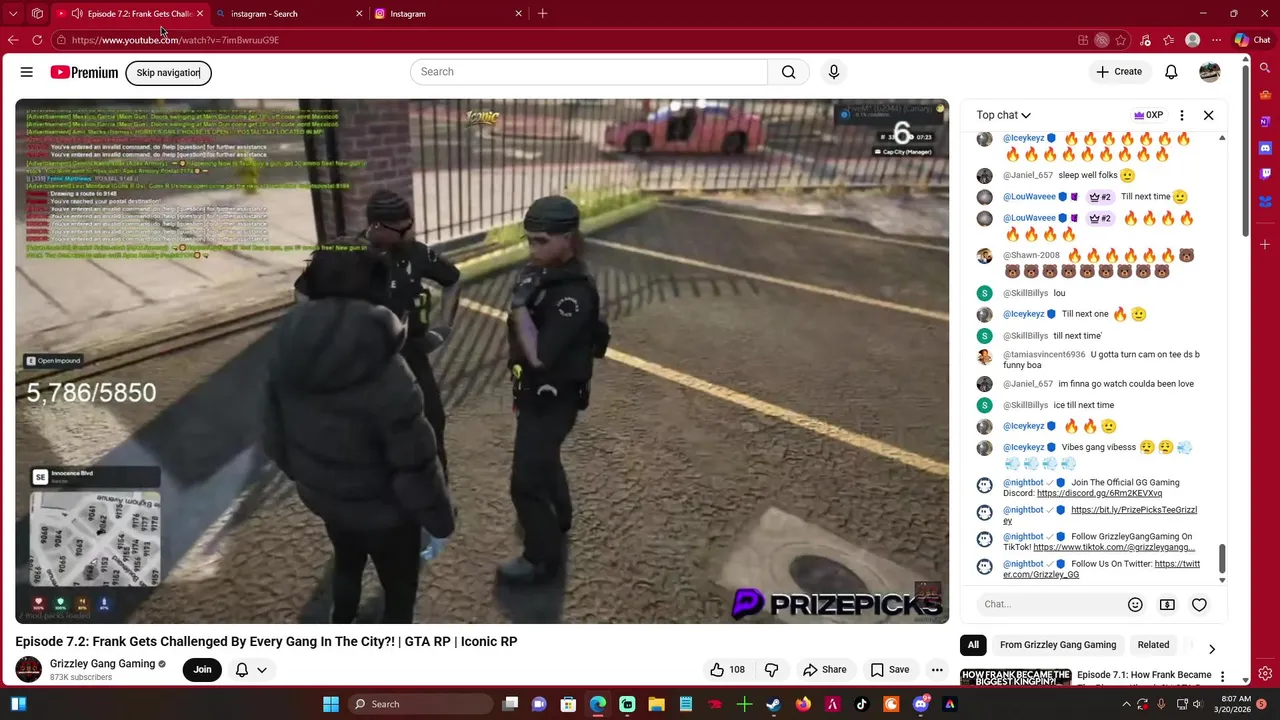Open sidebar search magnifier in Edge
This screenshot has width=1280, height=720.
click(x=1265, y=68)
